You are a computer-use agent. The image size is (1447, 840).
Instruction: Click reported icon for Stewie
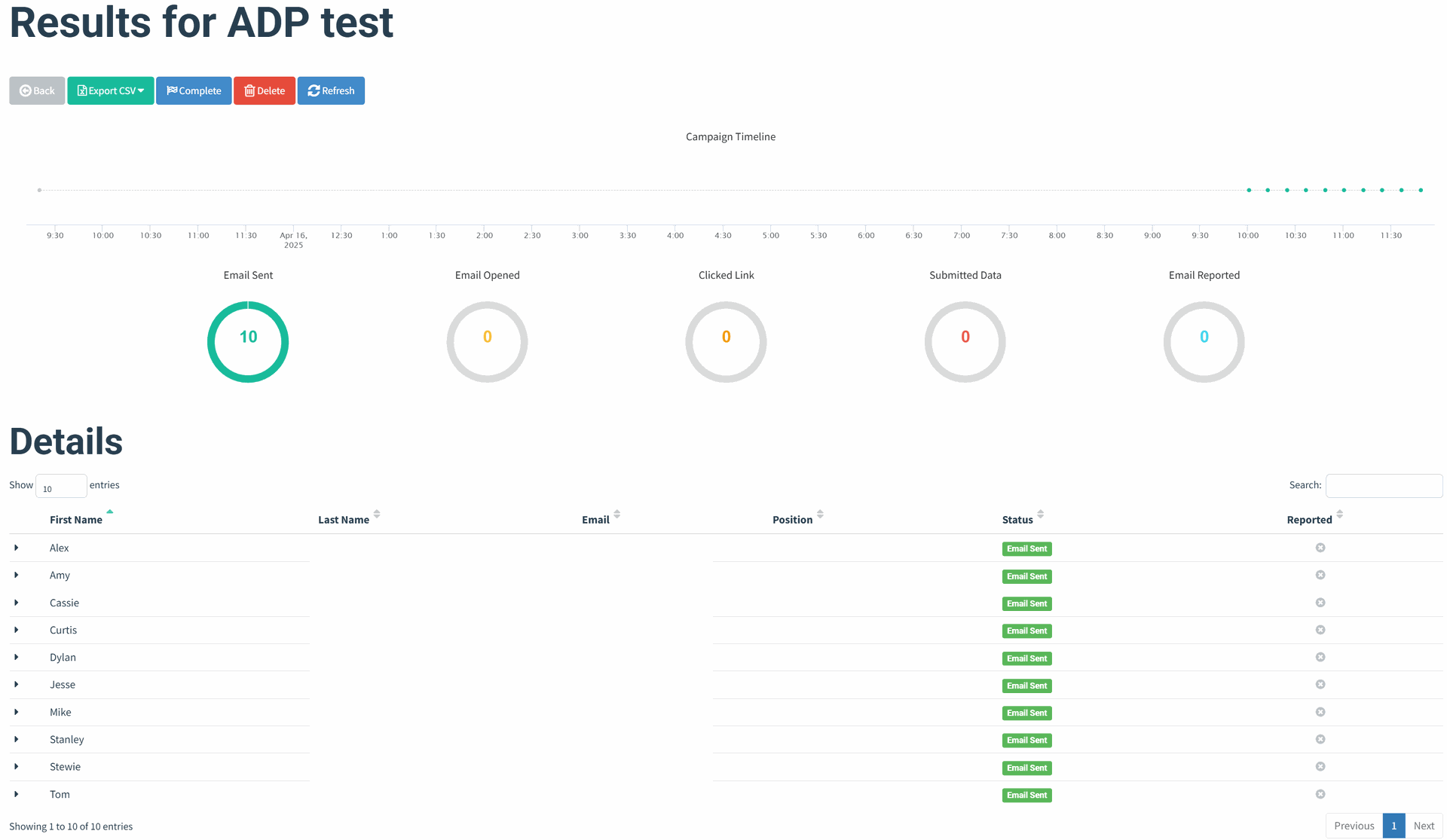coord(1320,766)
